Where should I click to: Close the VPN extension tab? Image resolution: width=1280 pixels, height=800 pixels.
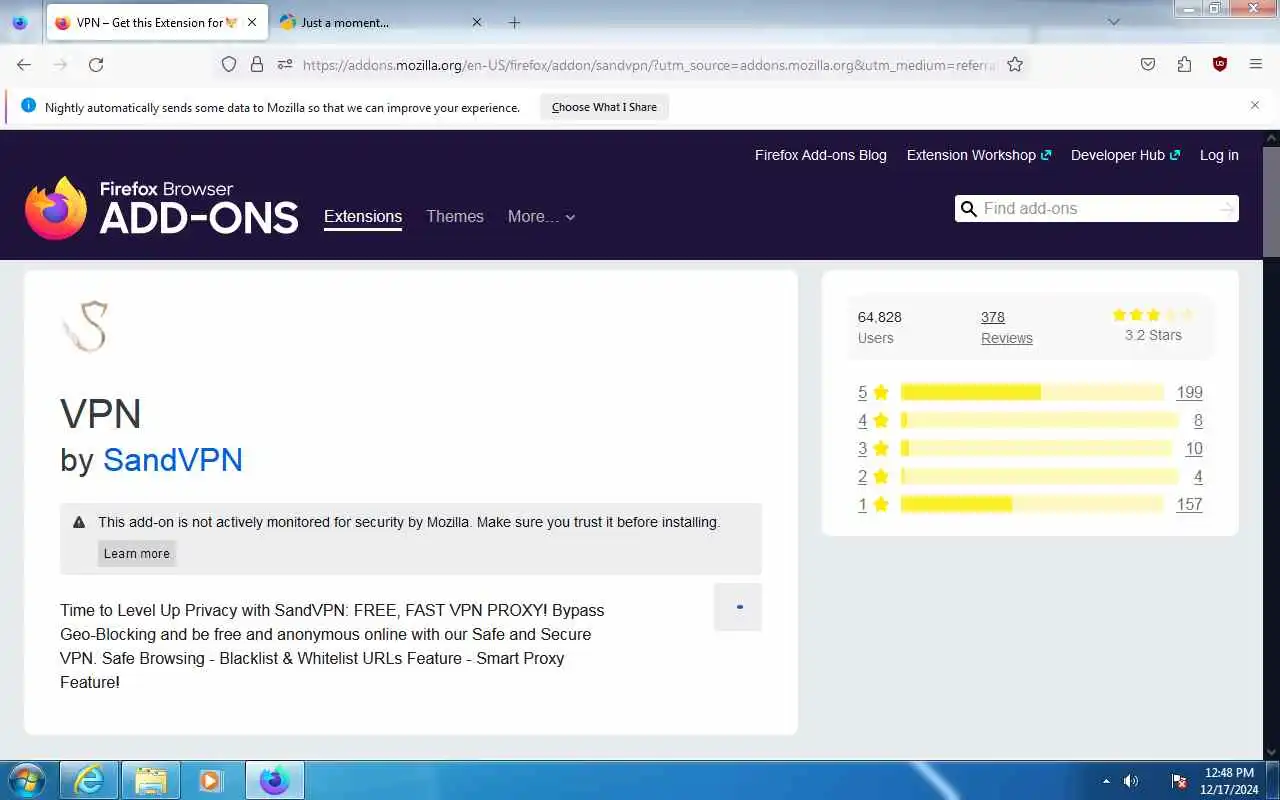point(252,22)
